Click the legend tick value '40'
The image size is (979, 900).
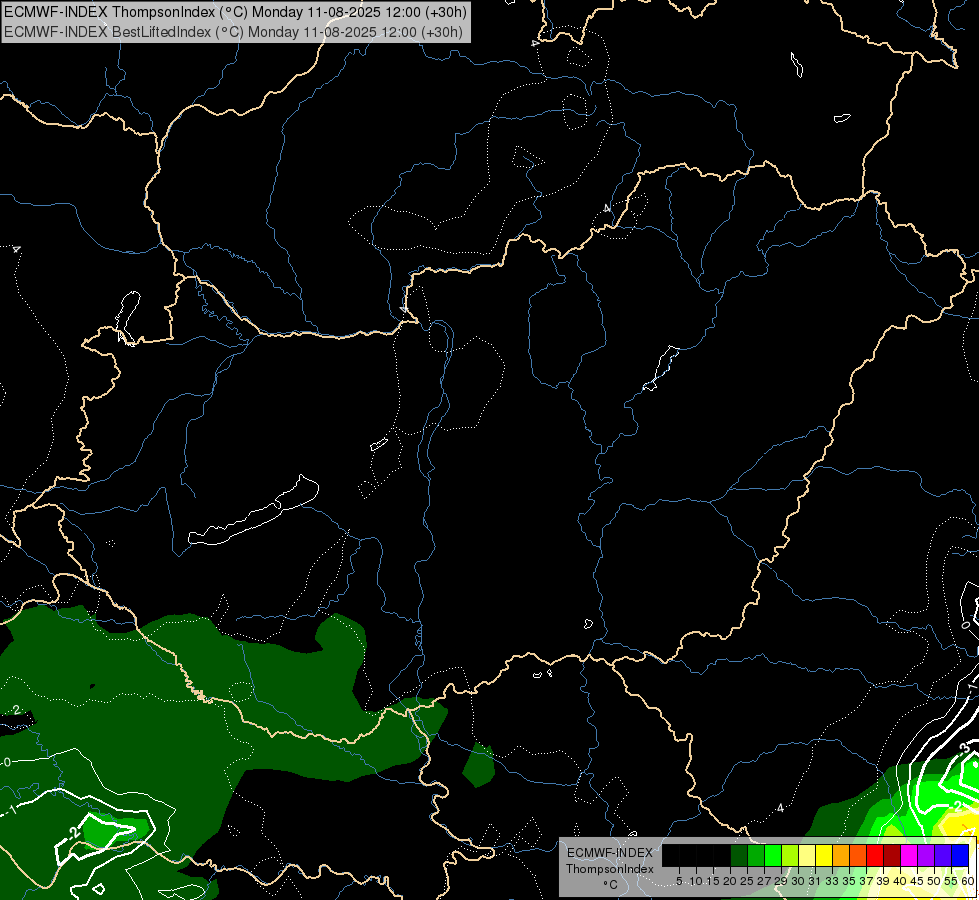(900, 881)
